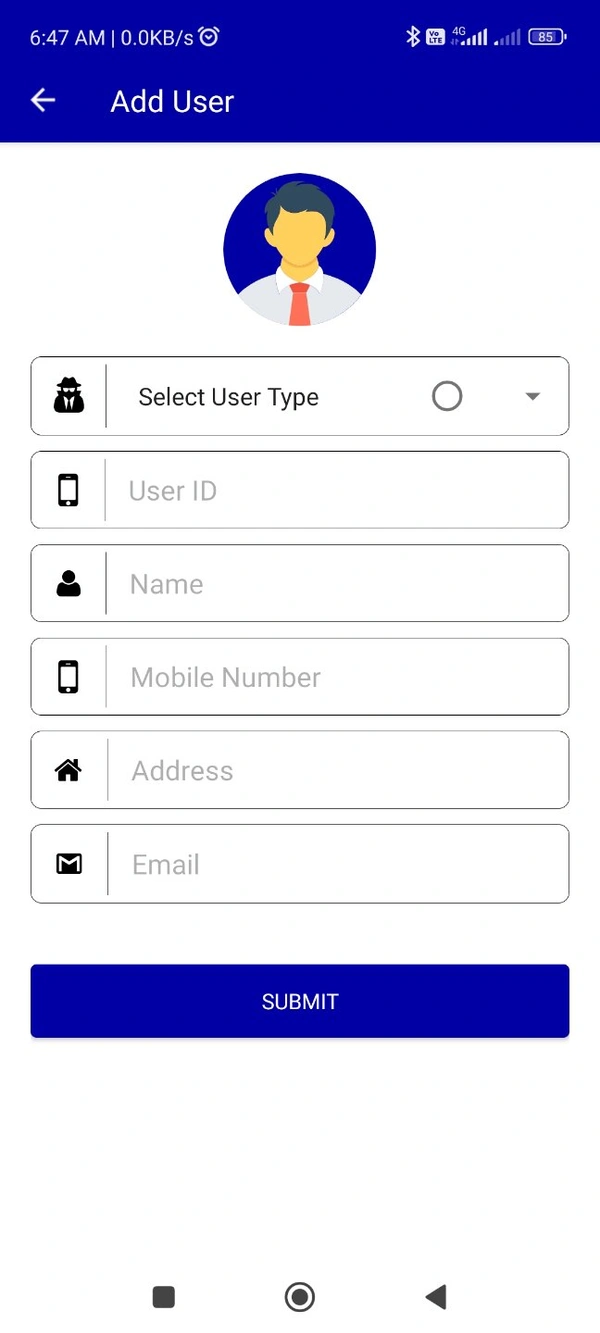Expand the user type dropdown arrow
The image size is (600, 1333).
coord(533,396)
